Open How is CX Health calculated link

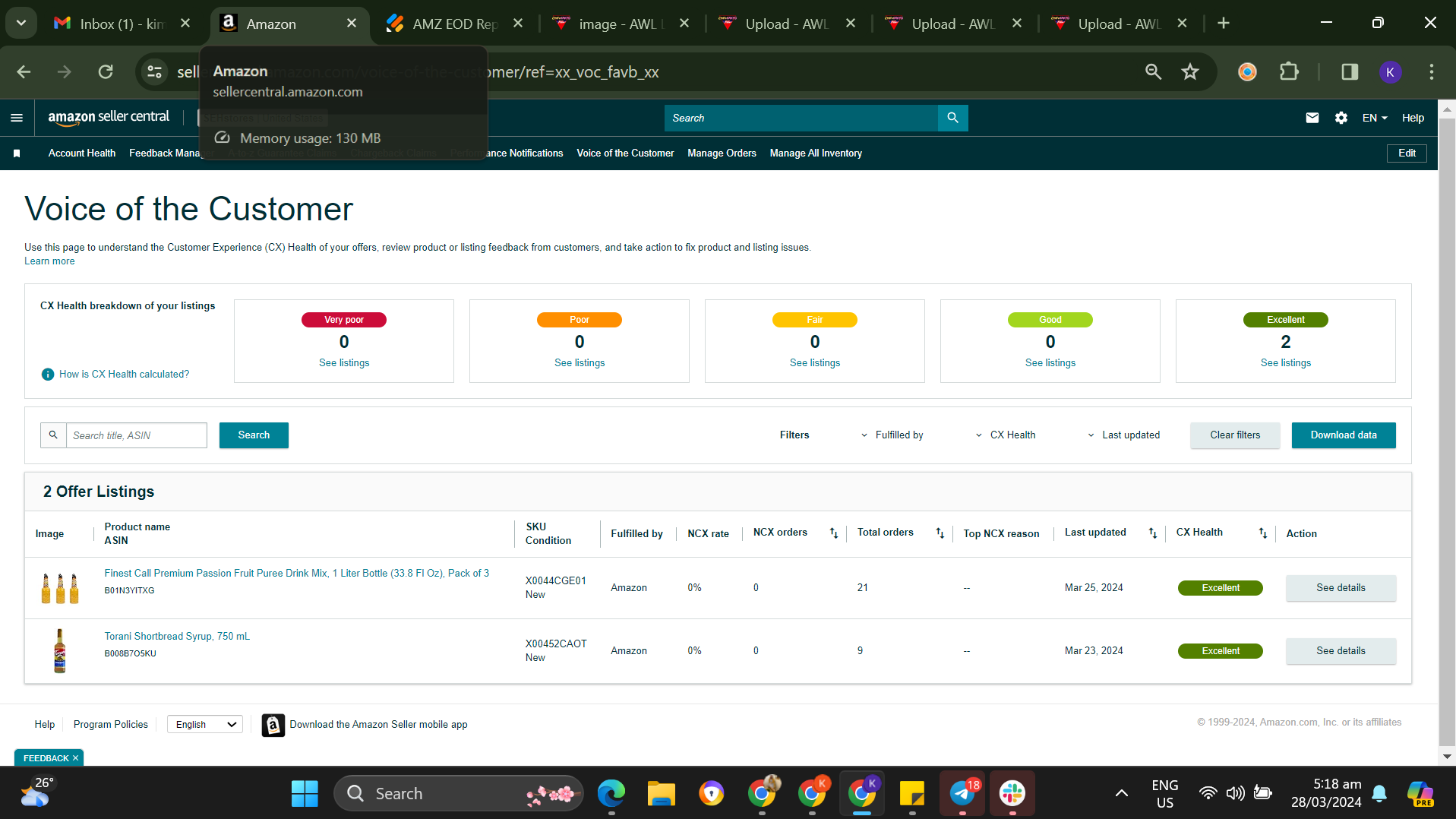[125, 375]
